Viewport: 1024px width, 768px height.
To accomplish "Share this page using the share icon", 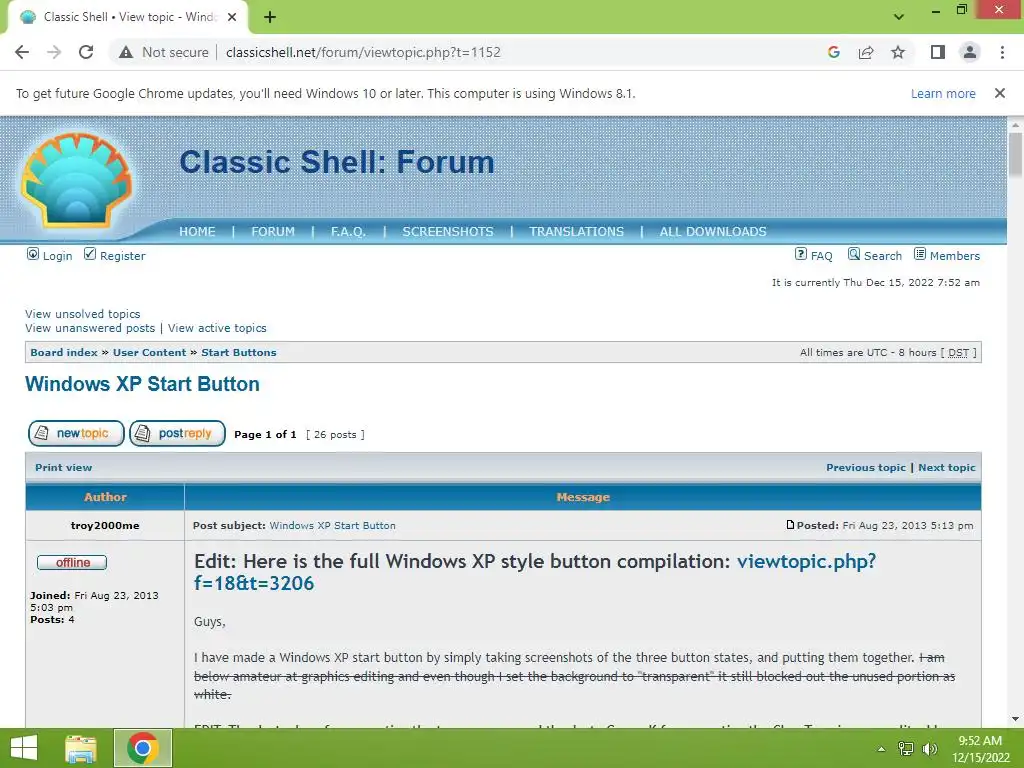I will pos(866,52).
